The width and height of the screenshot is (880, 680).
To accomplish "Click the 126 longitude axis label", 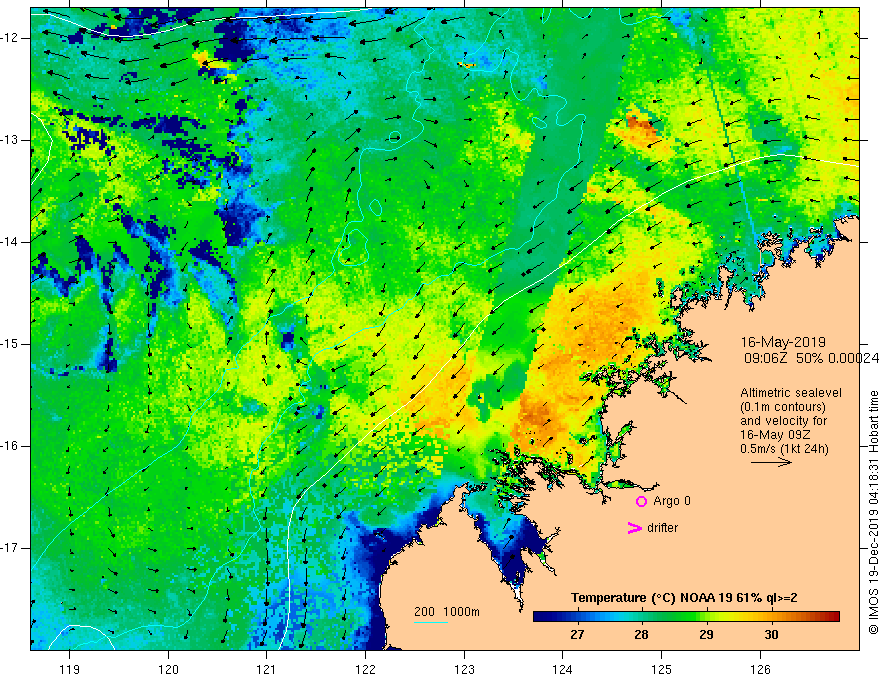I will click(760, 669).
